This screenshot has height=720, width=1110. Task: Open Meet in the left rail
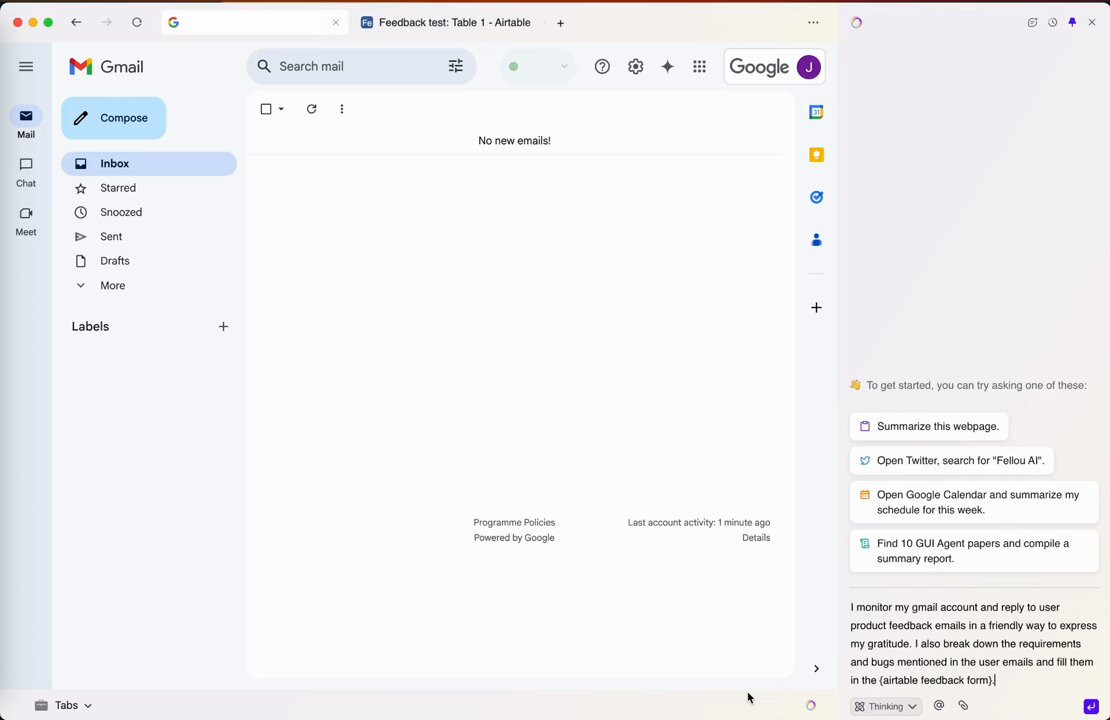pos(26,221)
